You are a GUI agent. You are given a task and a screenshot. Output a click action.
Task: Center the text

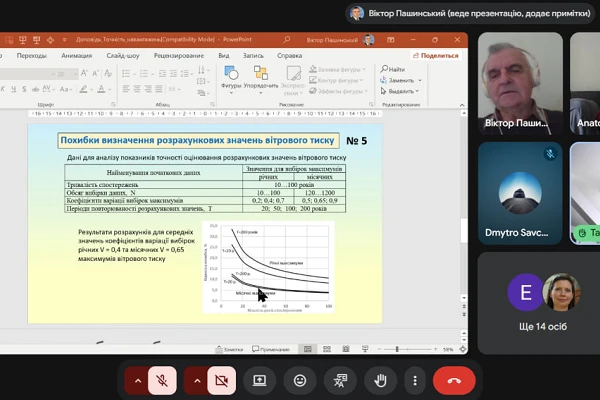[x=137, y=89]
